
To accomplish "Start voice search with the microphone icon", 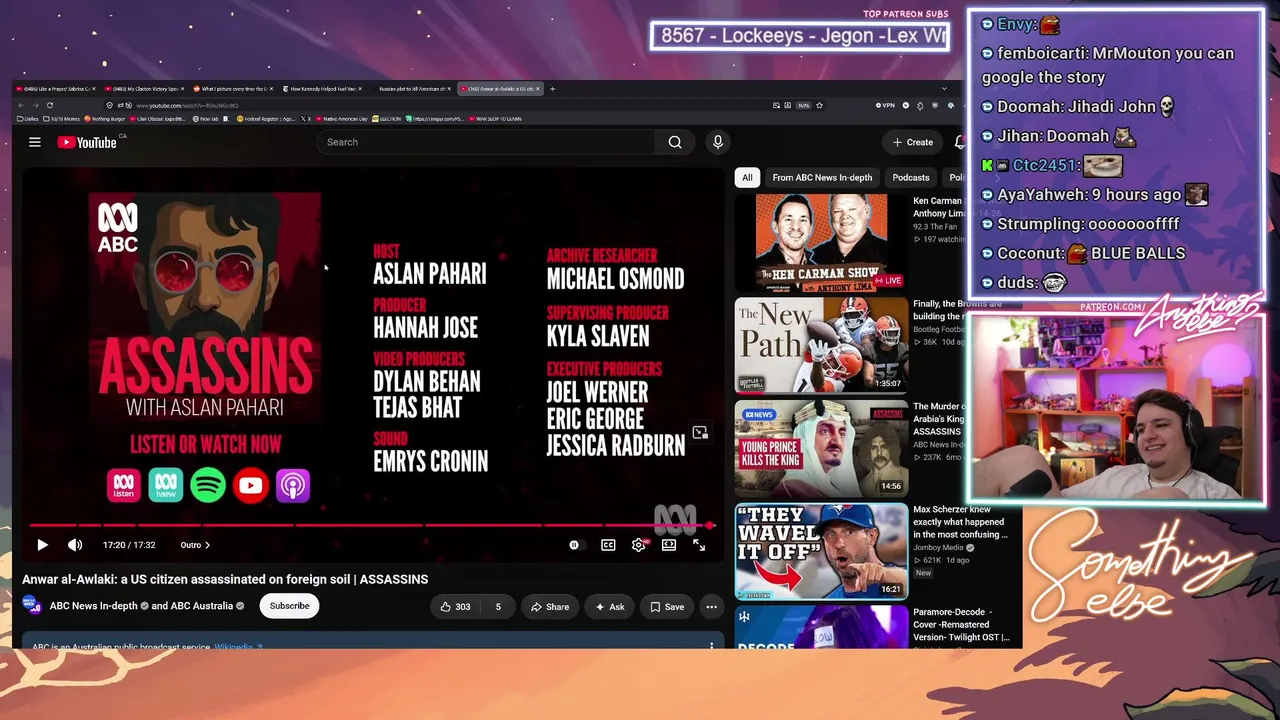I will (718, 142).
